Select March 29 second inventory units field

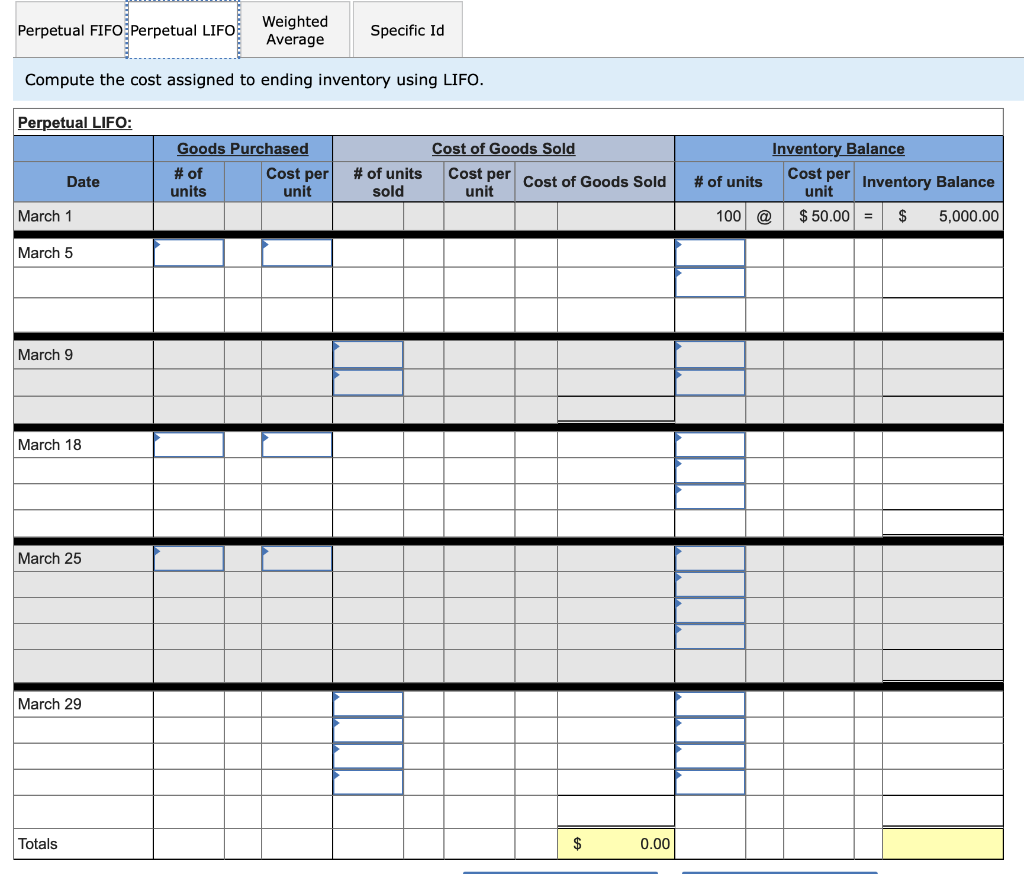[x=710, y=730]
